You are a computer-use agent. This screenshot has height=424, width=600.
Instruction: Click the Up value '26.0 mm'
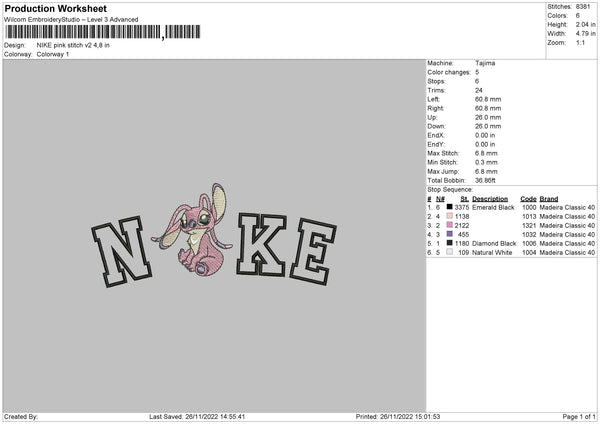(488, 117)
